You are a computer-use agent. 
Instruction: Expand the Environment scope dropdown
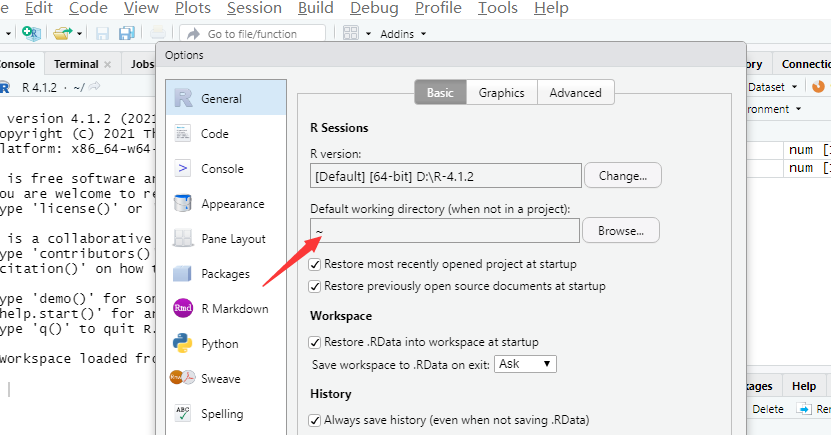(774, 109)
